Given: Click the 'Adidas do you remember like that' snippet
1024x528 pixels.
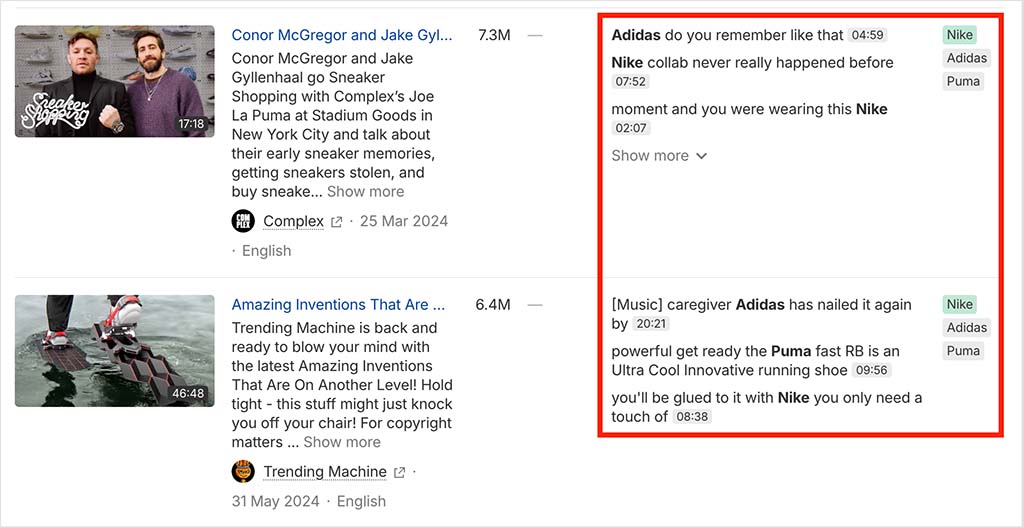Looking at the screenshot, I should click(728, 35).
